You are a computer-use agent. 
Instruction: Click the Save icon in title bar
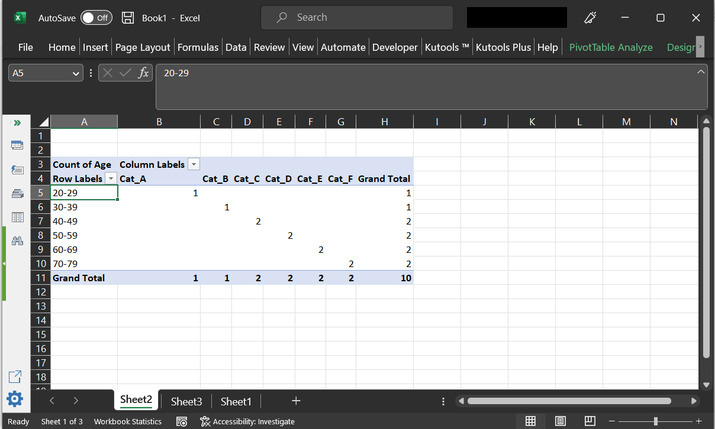(x=128, y=18)
